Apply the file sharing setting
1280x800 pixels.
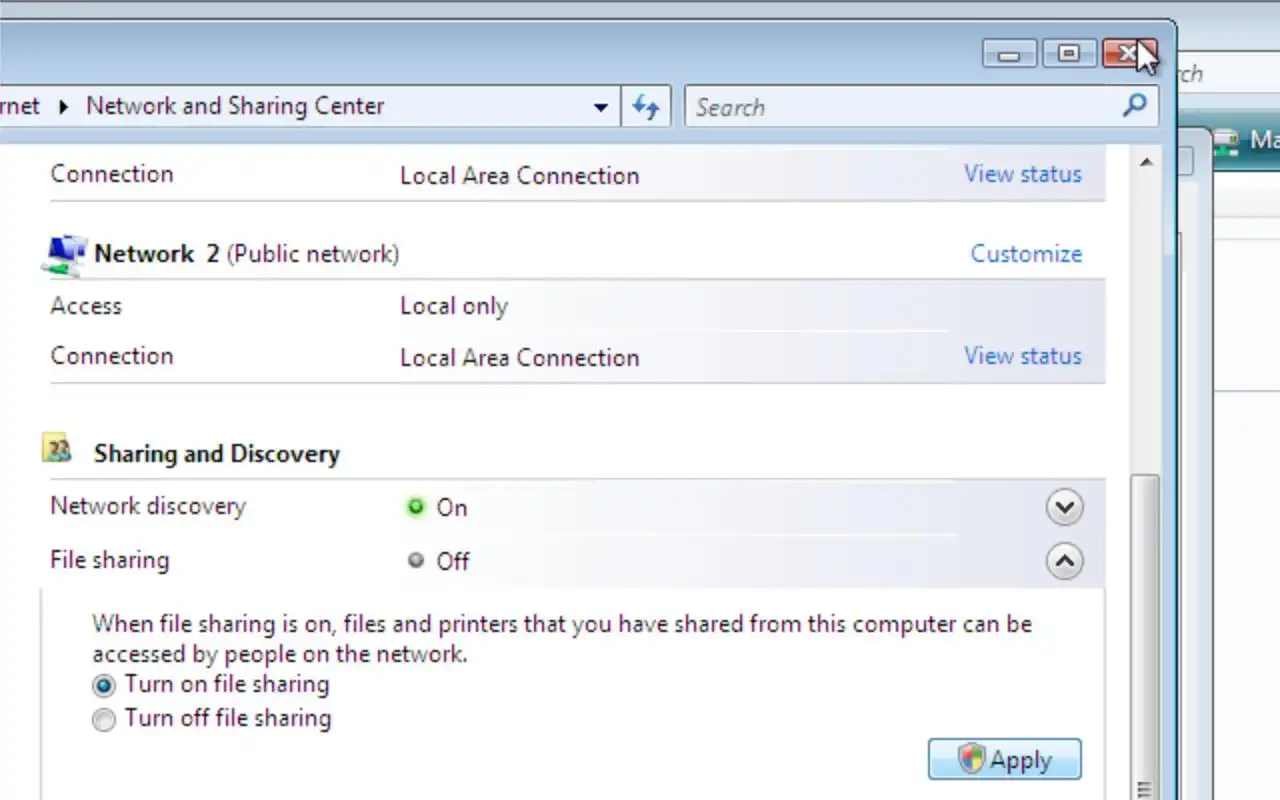(x=1004, y=759)
